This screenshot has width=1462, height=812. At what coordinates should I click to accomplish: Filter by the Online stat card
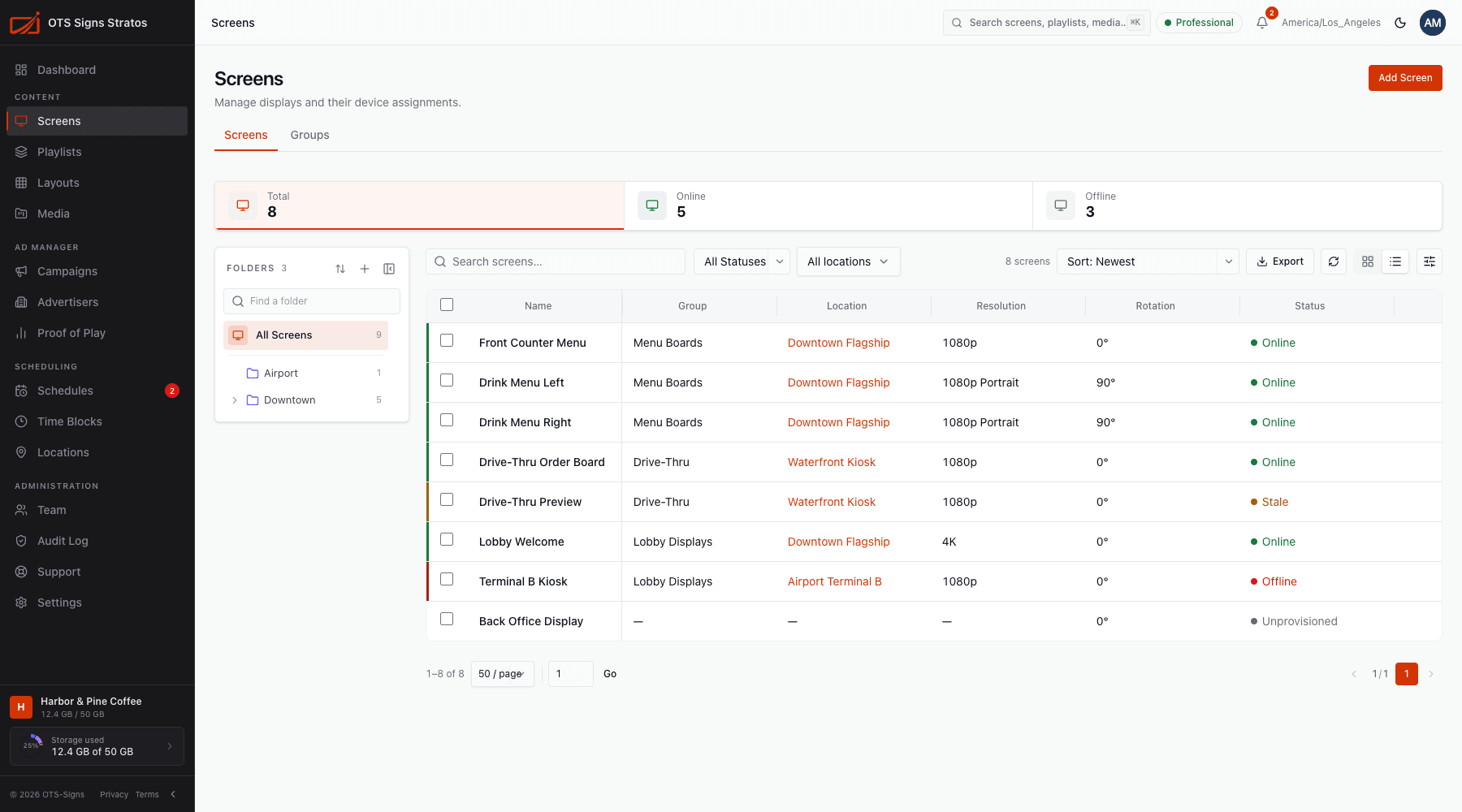[x=828, y=205]
